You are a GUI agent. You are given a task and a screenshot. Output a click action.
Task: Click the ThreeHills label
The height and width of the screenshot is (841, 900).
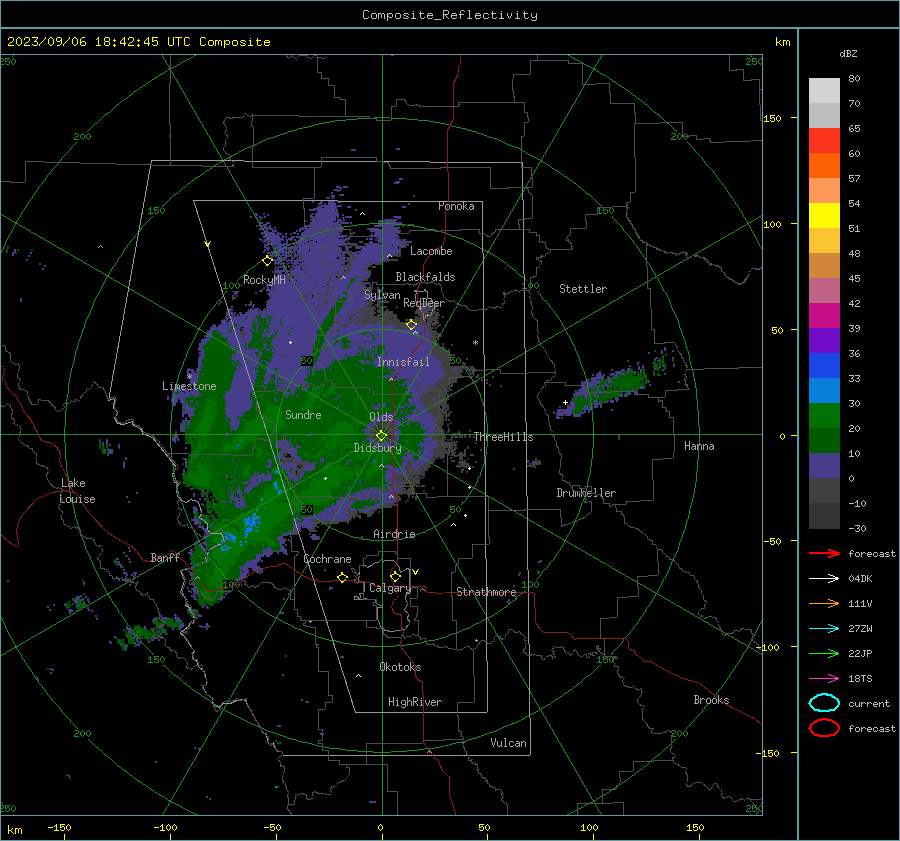click(x=503, y=437)
